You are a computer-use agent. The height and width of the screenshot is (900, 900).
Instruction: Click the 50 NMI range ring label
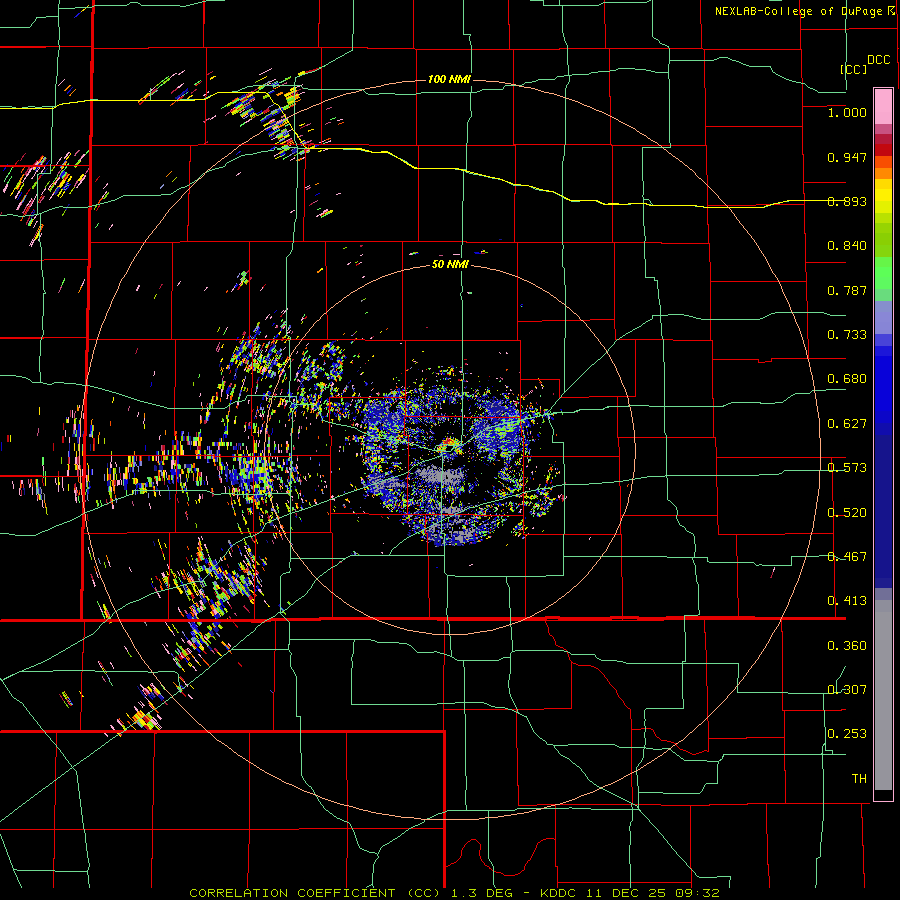450,265
